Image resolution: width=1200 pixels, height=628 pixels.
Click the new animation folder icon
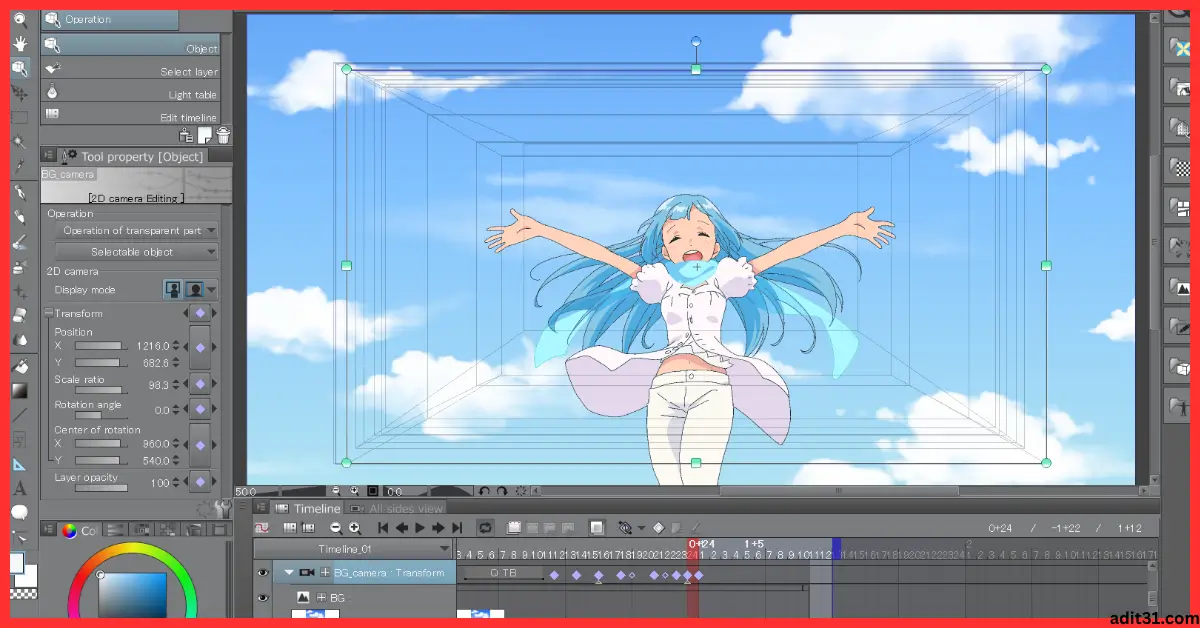(x=514, y=527)
